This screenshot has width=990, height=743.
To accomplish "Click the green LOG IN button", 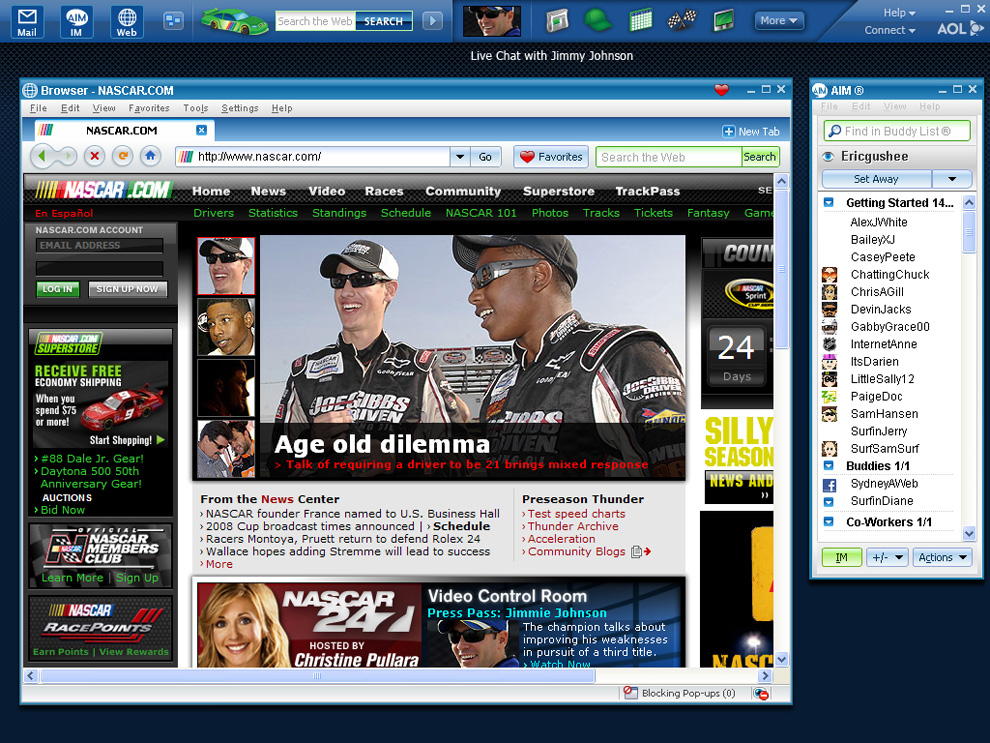I will click(x=58, y=289).
